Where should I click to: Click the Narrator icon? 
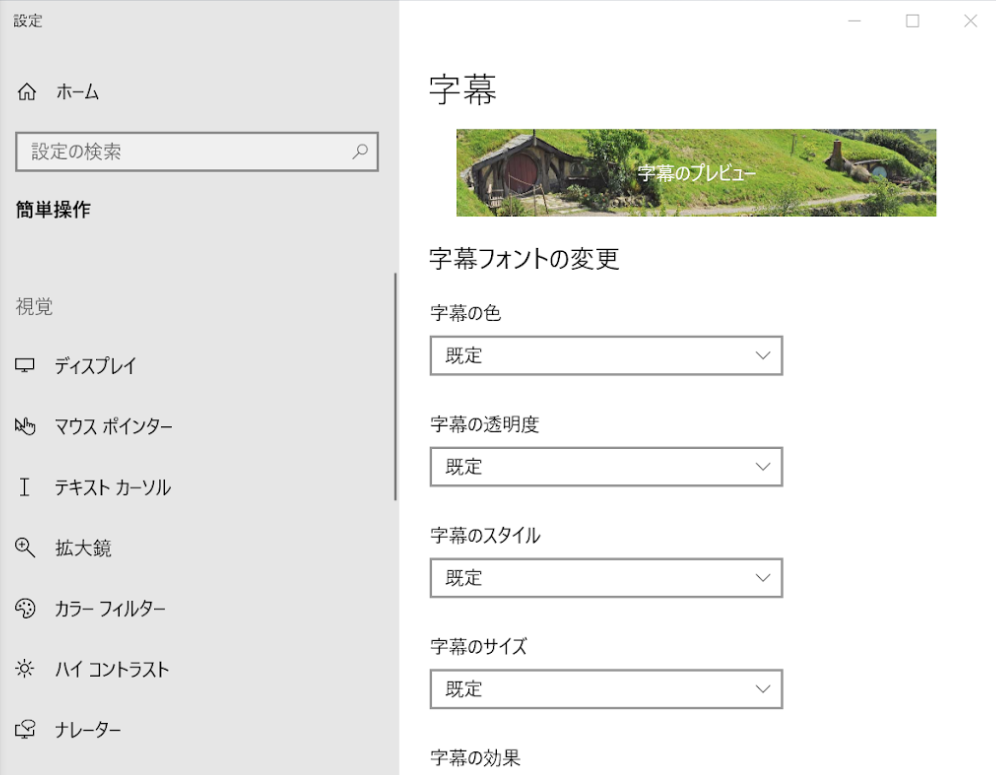25,729
